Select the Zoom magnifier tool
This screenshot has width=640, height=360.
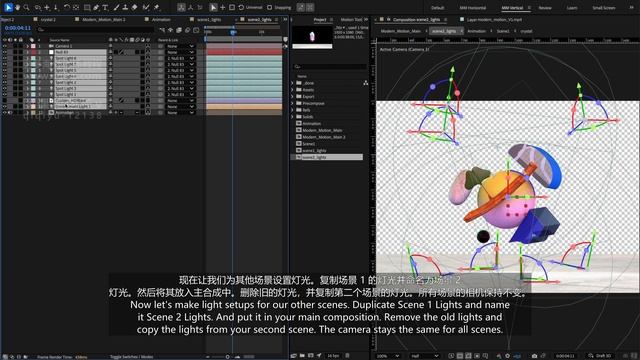pos(27,7)
